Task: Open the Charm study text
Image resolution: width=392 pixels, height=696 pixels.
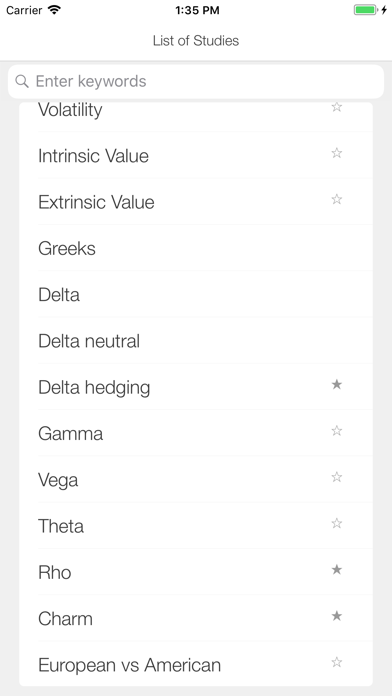Action: coord(65,618)
